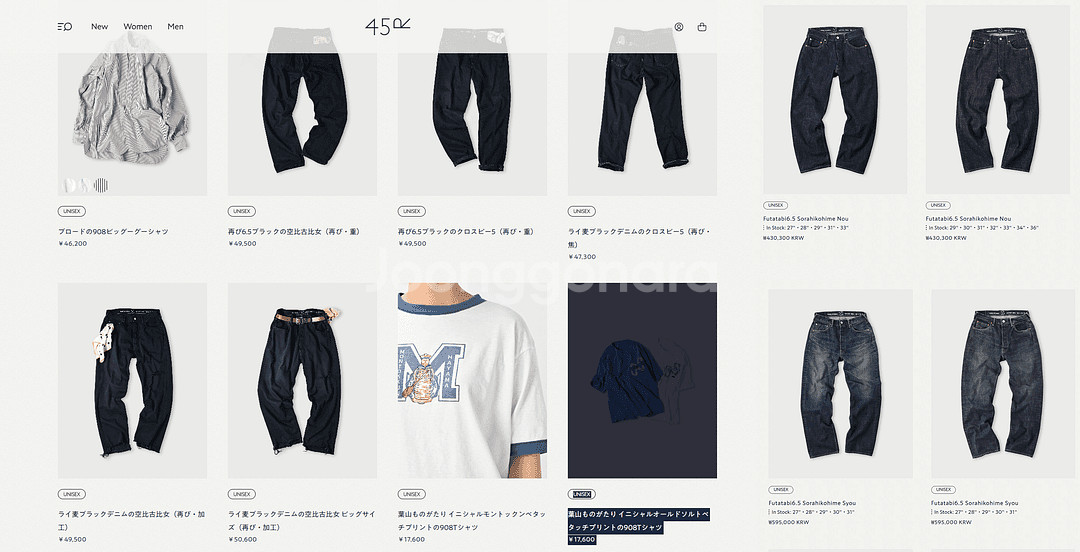
Task: Open the New menu item
Action: click(x=99, y=27)
